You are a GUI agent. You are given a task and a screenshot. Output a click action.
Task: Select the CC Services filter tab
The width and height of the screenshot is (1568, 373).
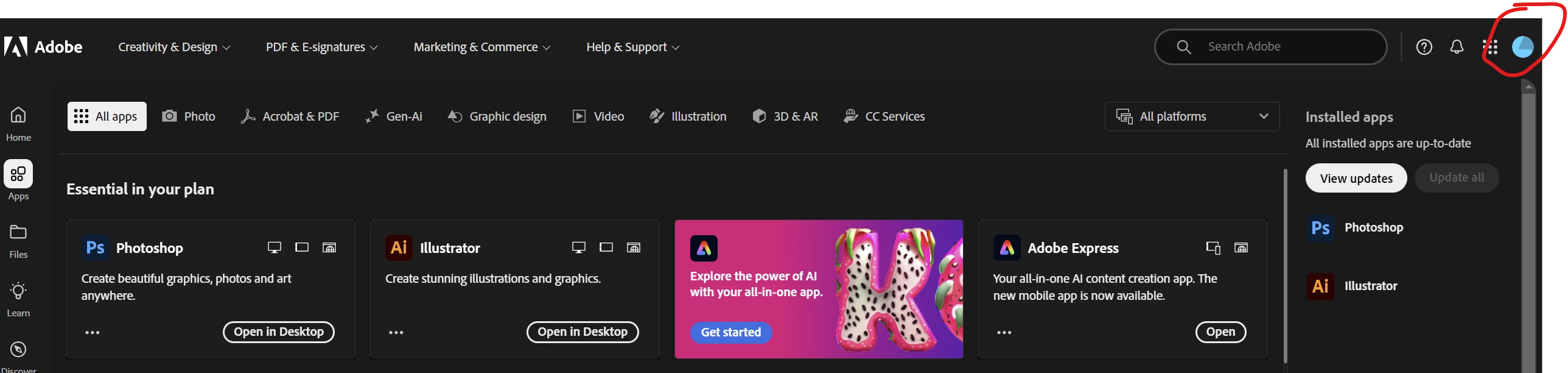884,116
